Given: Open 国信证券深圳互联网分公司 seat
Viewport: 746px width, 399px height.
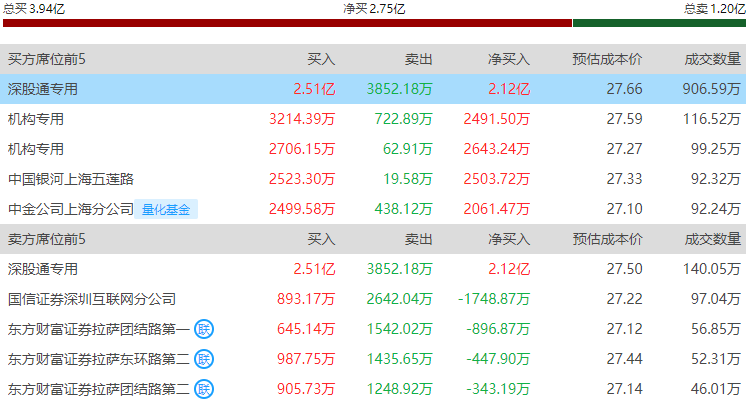Looking at the screenshot, I should (92, 299).
